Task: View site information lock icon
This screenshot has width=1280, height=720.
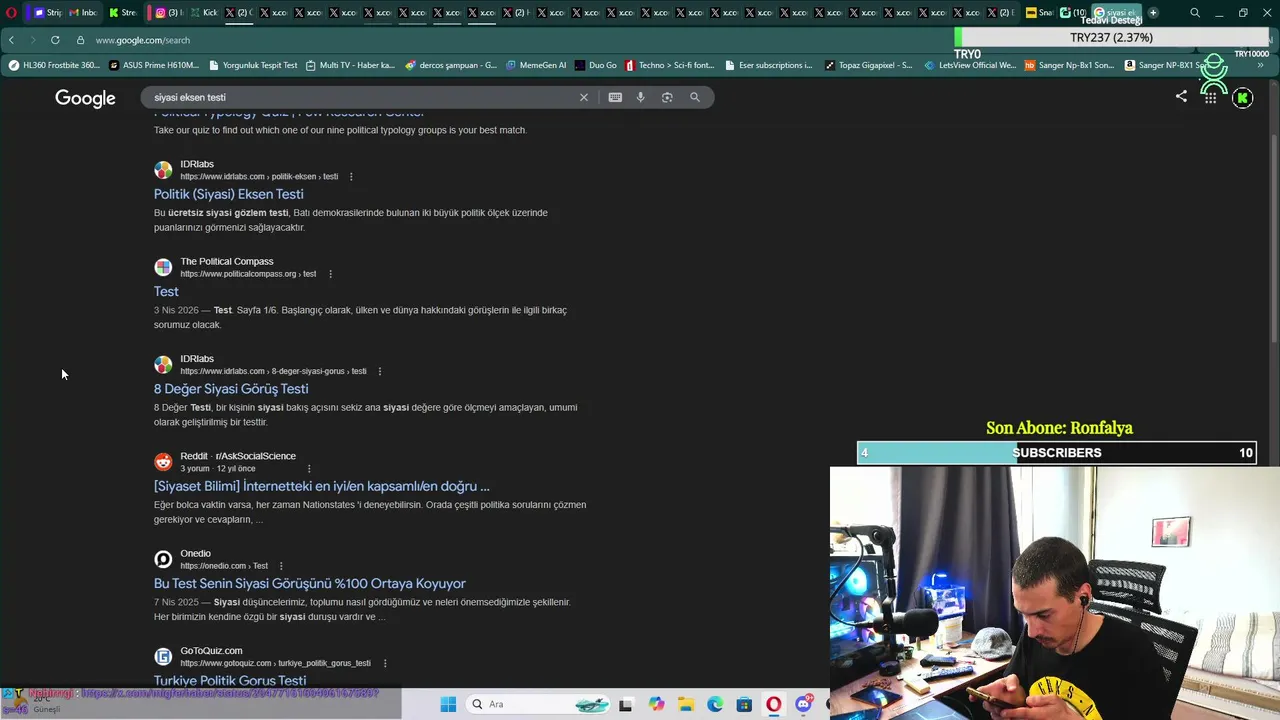Action: coord(81,40)
